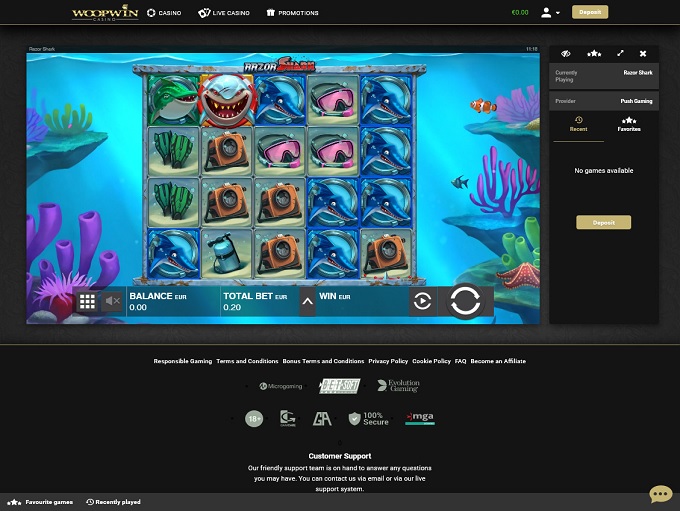The image size is (680, 511).
Task: Open the autoplay settings icon
Action: coord(422,301)
